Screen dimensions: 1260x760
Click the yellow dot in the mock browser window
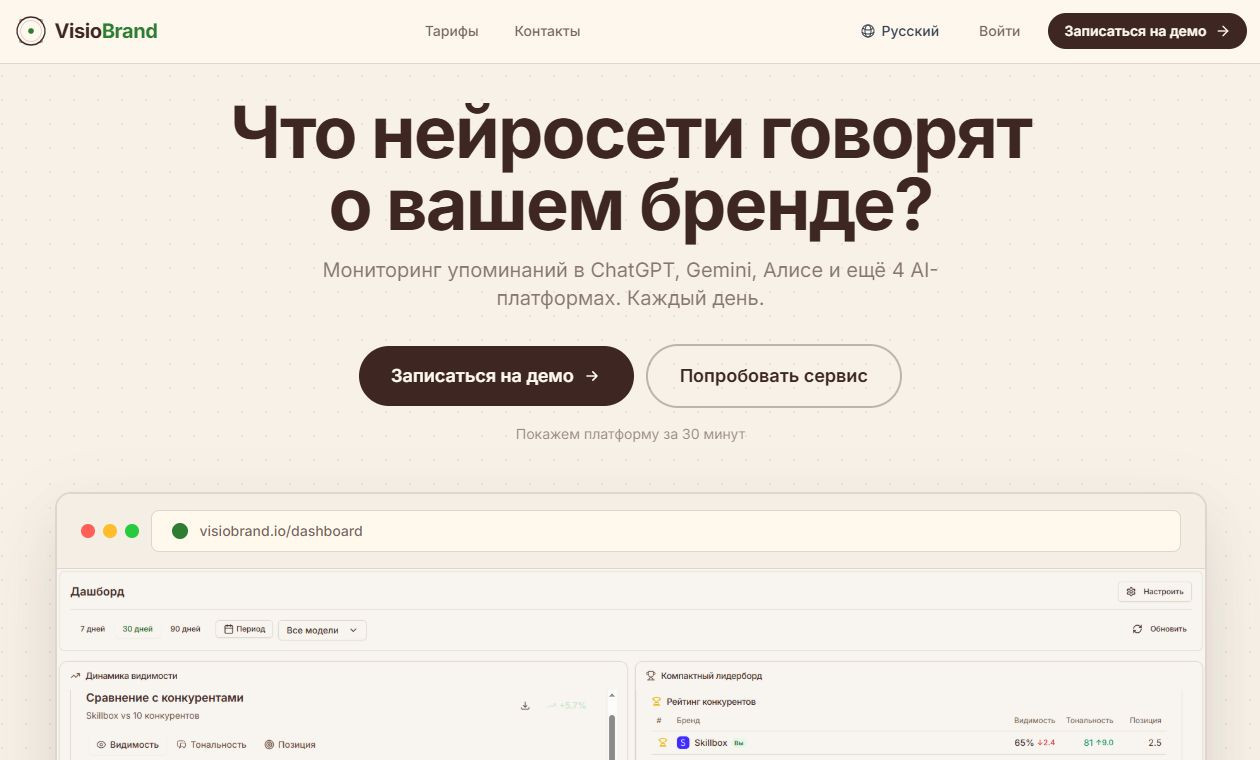110,531
